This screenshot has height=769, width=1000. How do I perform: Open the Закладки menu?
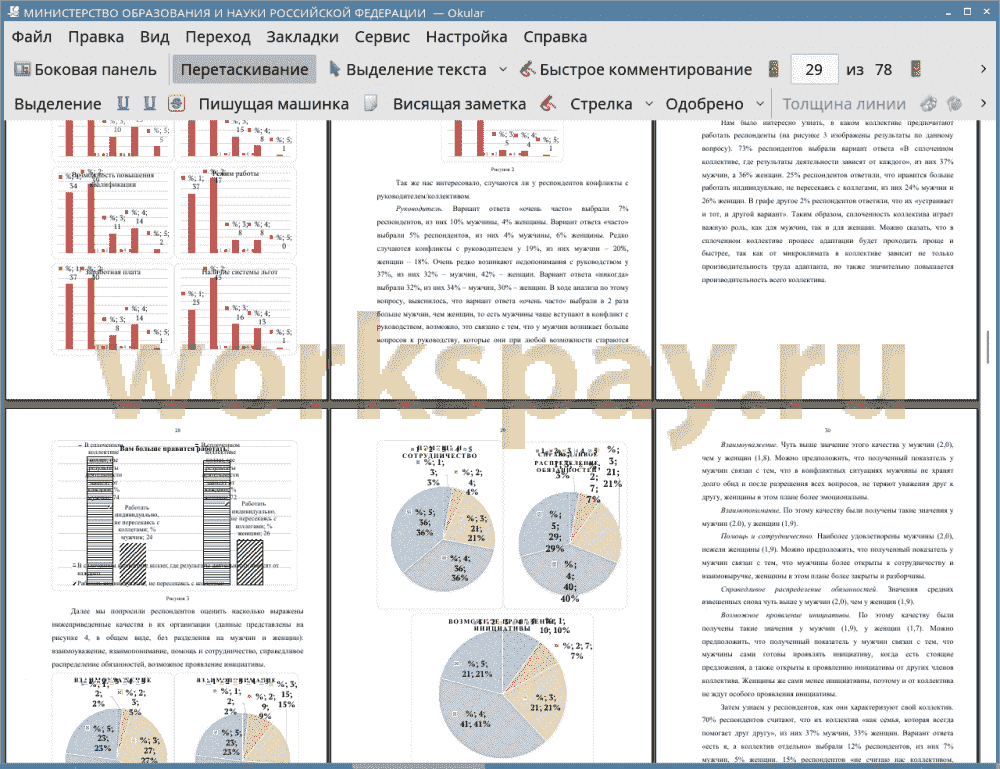[302, 37]
